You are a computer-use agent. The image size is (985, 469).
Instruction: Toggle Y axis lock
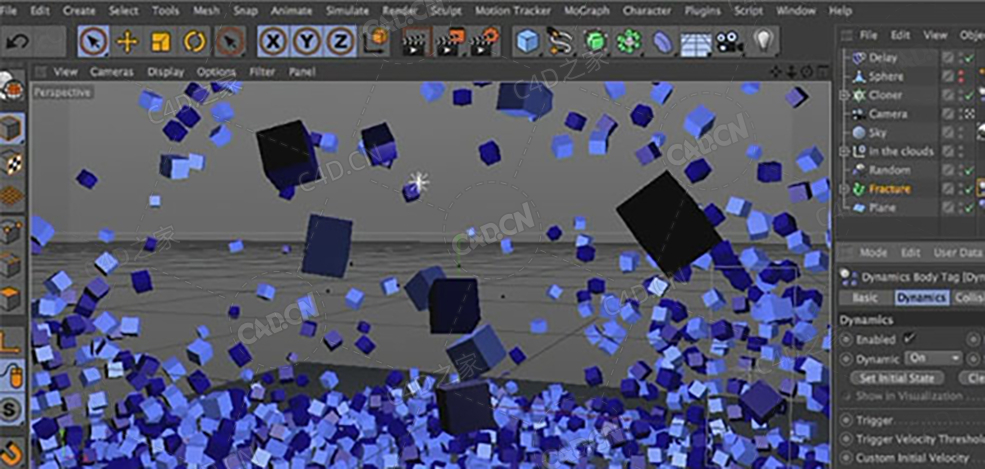point(307,41)
